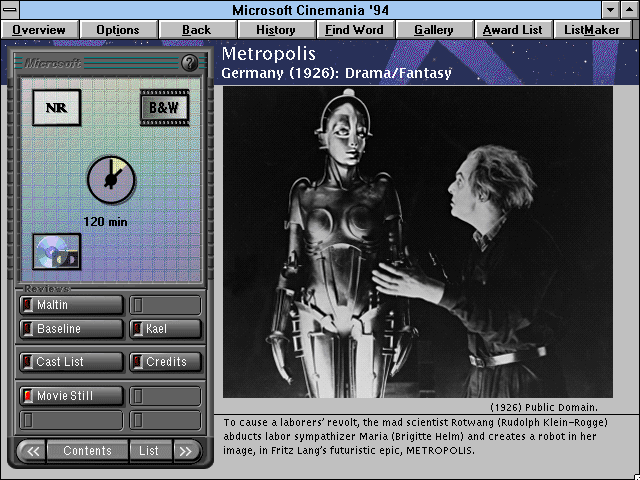Minimize the Cinemania window
Viewport: 640px width, 480px height.
tap(611, 9)
